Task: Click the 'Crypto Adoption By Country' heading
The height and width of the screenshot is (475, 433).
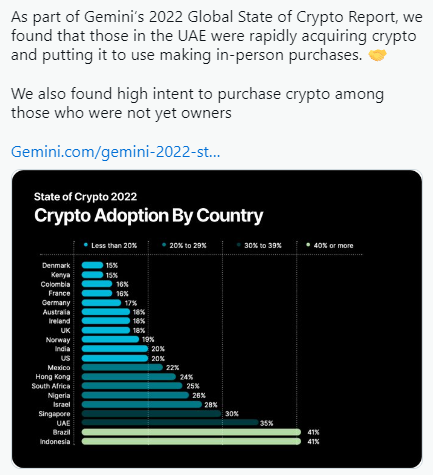Action: click(149, 215)
